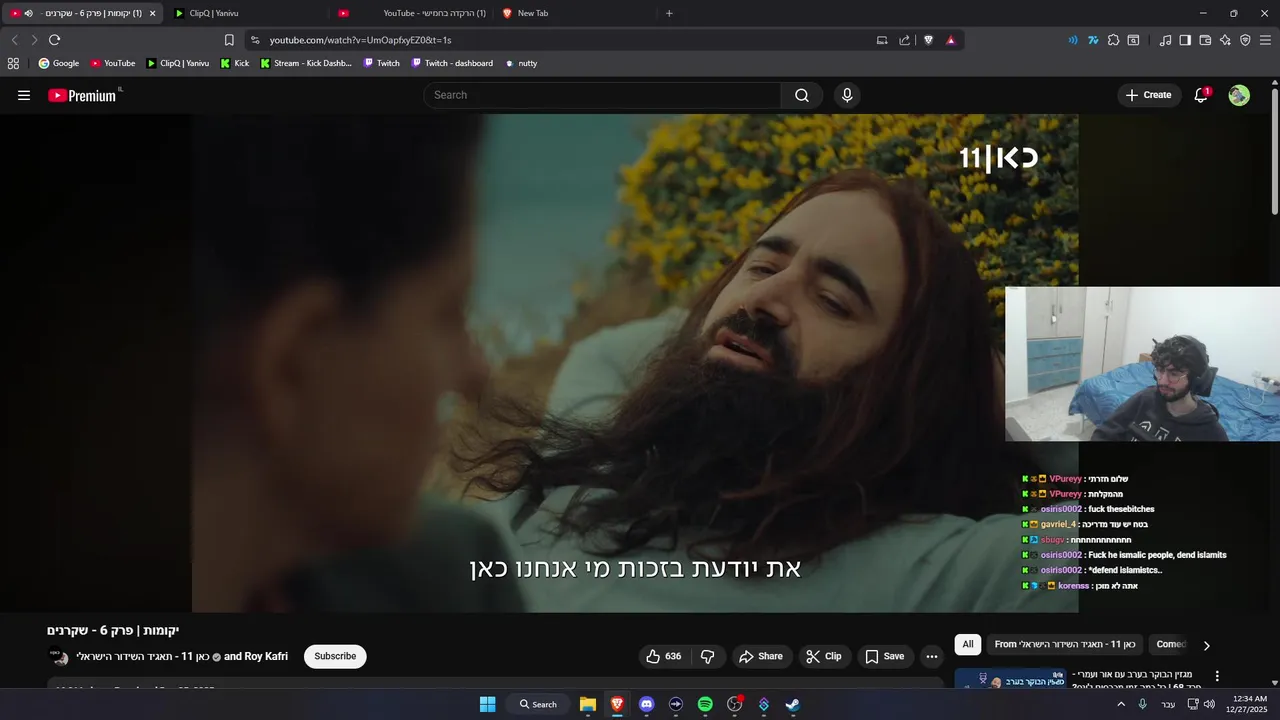Screen dimensions: 1280x720
Task: Open the taskbar clock showing 12:34 AM
Action: point(1250,704)
